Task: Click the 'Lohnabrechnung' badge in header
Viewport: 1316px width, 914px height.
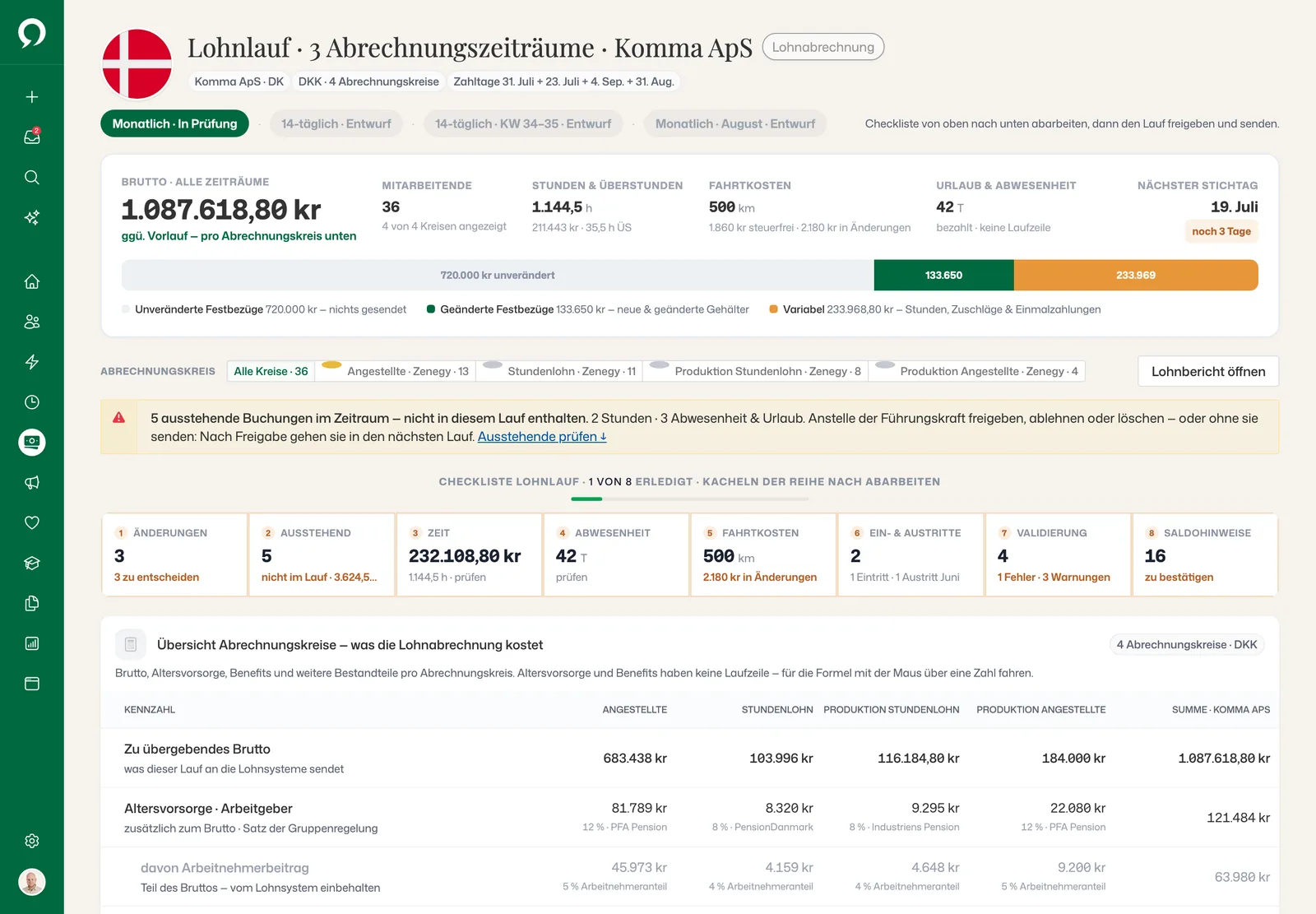Action: pos(823,47)
